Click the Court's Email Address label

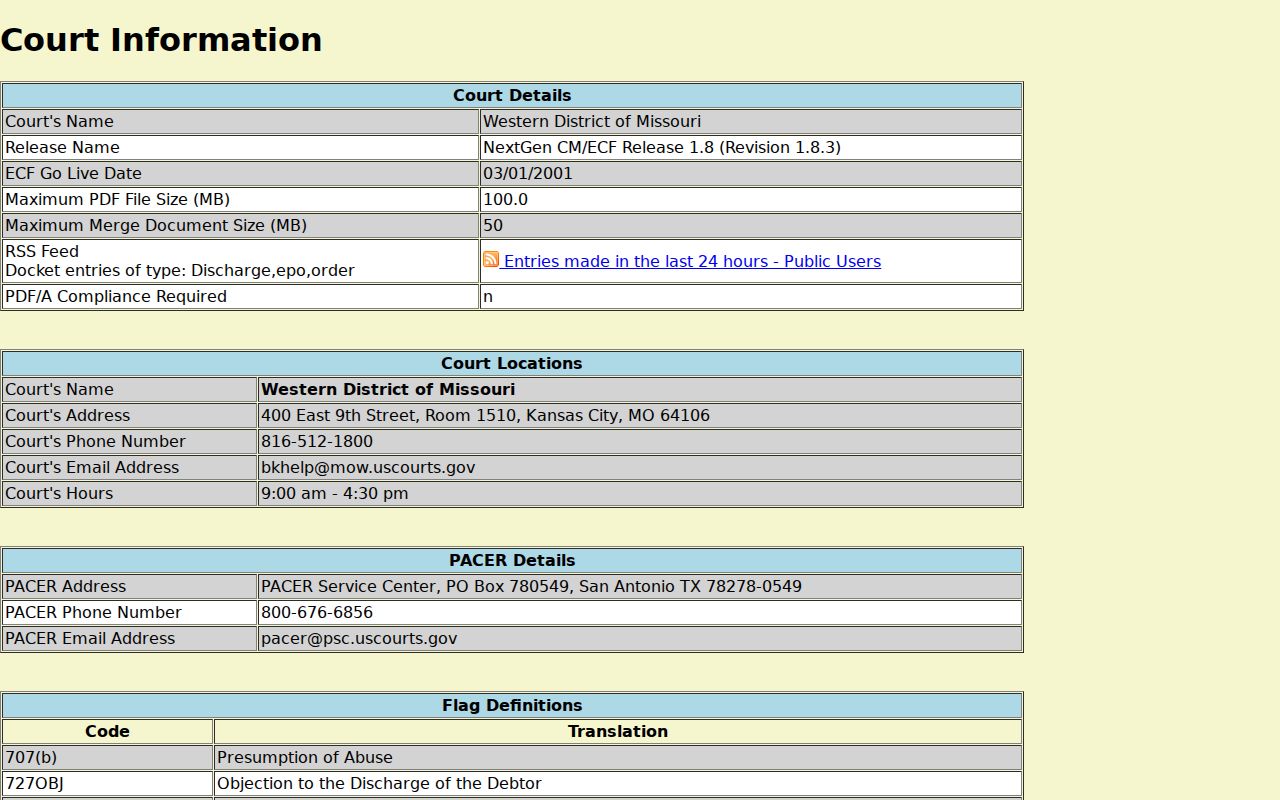coord(92,467)
